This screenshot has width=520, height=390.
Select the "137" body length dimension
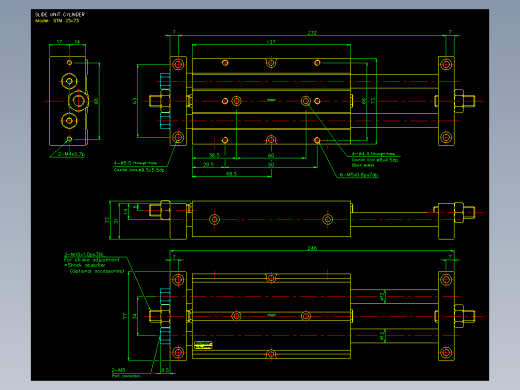[x=271, y=42]
